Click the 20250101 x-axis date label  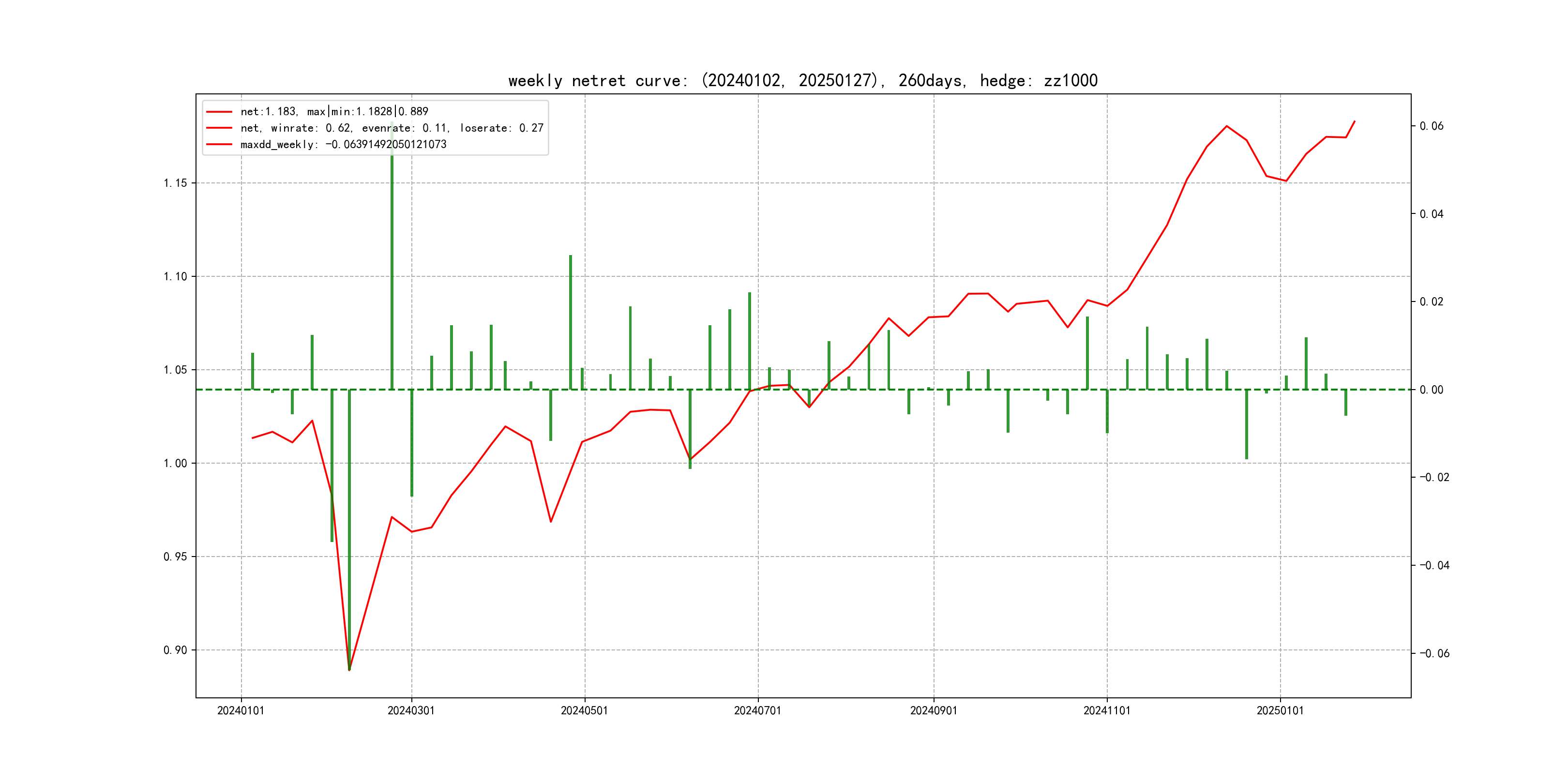[x=1280, y=710]
